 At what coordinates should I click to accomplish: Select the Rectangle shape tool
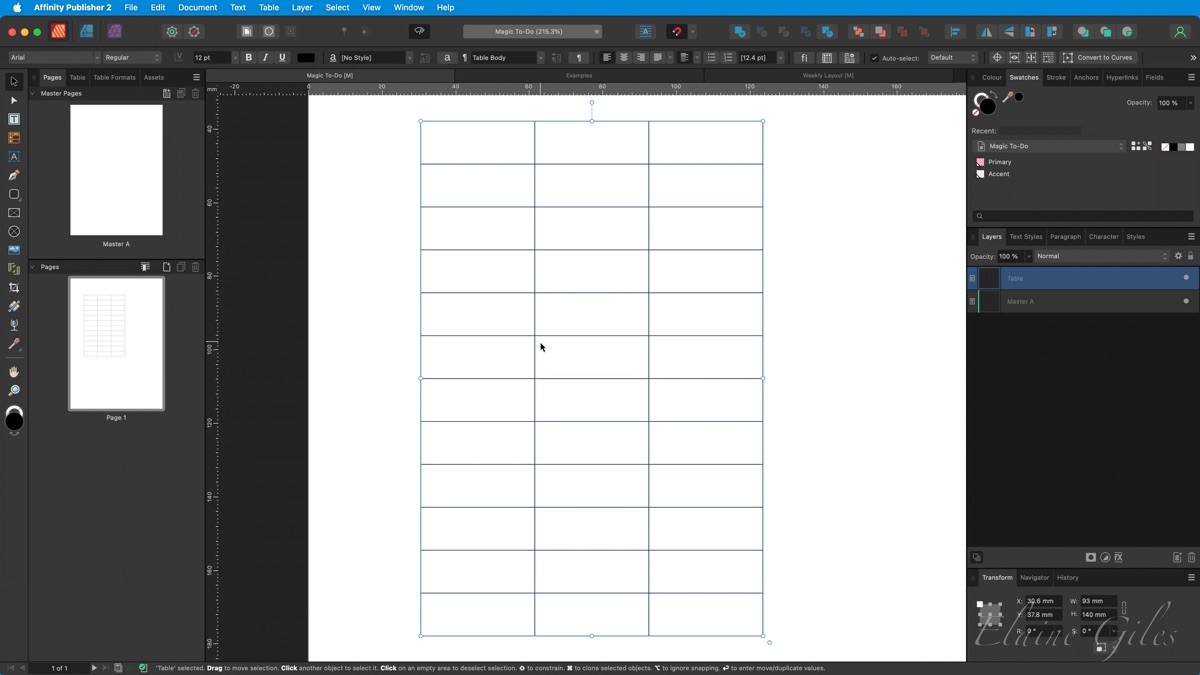pyautogui.click(x=14, y=194)
